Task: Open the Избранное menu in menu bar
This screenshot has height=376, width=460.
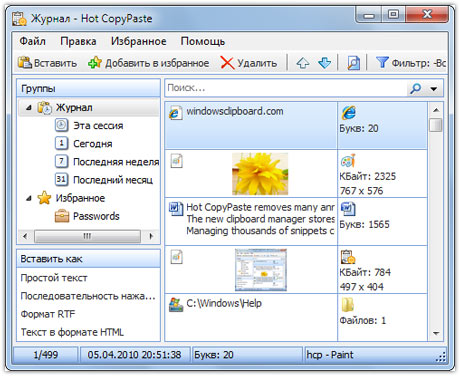Action: pos(139,41)
